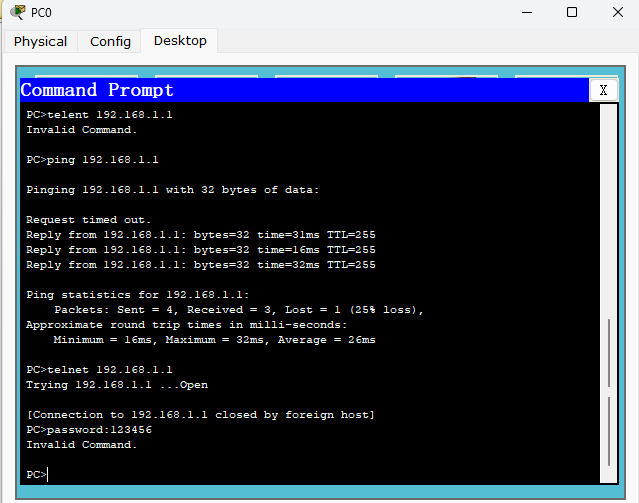Click the PC> prompt input line at bottom
This screenshot has height=503, width=639.
click(37, 474)
